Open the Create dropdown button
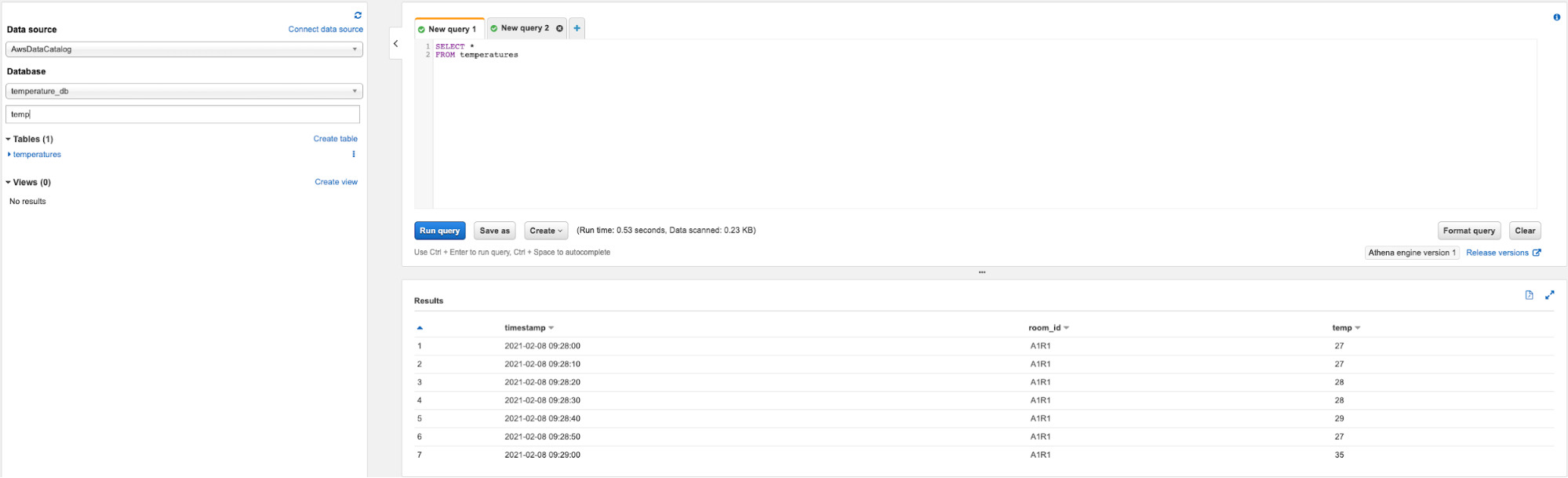1568x478 pixels. click(546, 231)
